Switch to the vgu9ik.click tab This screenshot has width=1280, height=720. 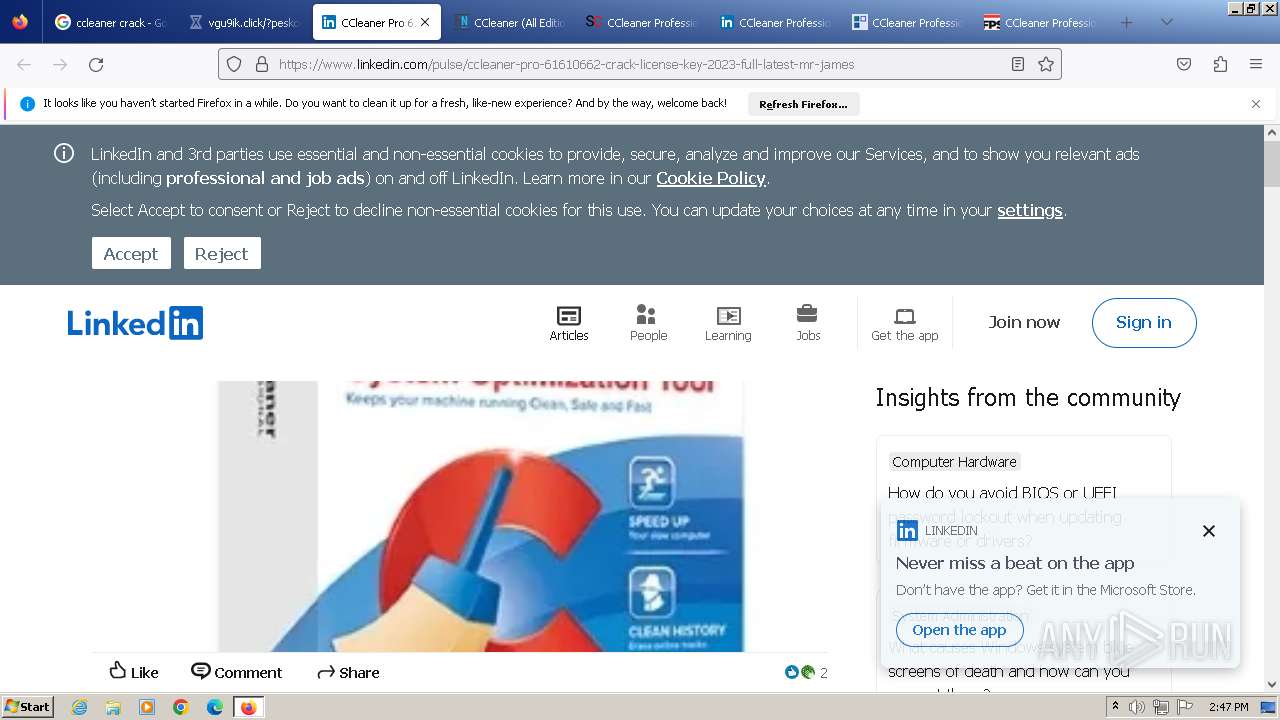click(x=245, y=22)
